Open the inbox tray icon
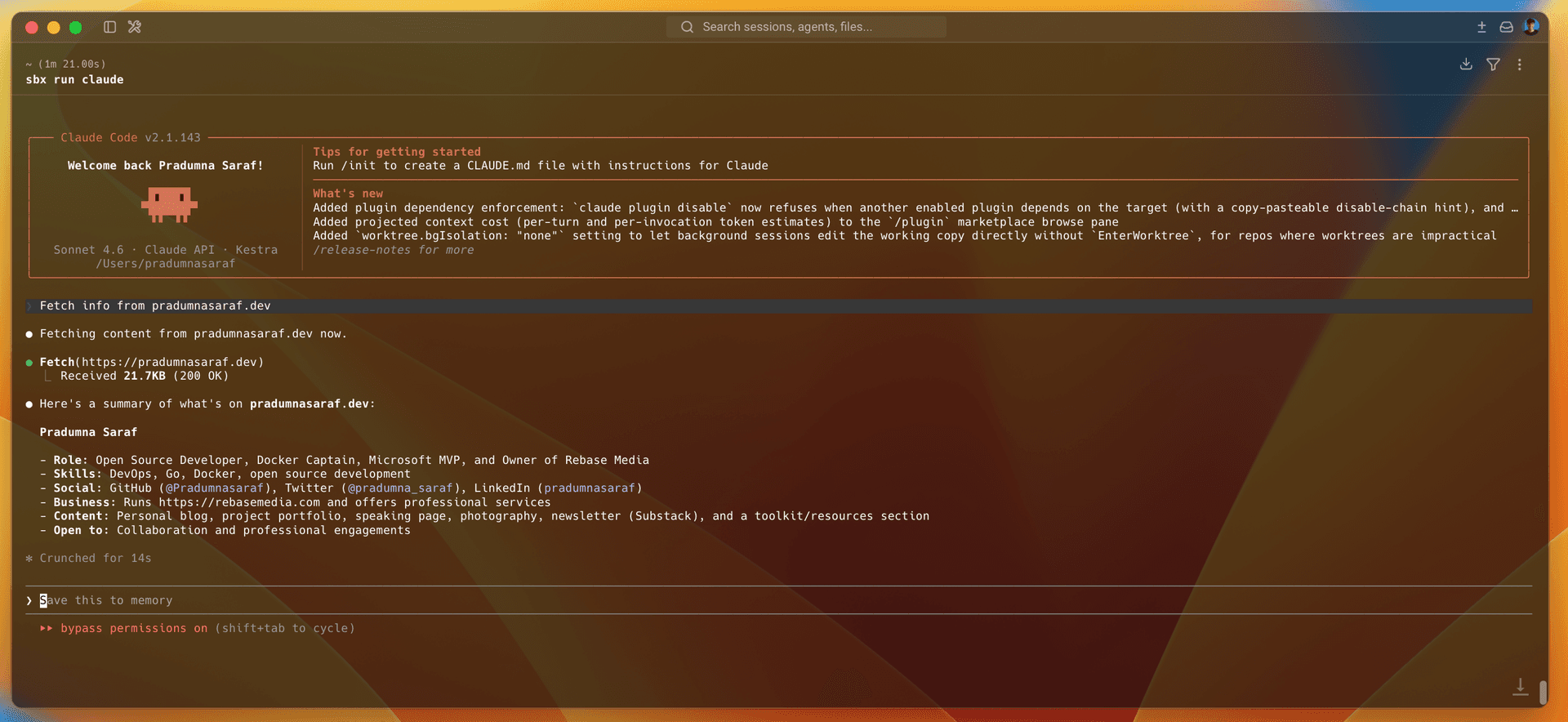Viewport: 1568px width, 722px height. (x=1506, y=27)
